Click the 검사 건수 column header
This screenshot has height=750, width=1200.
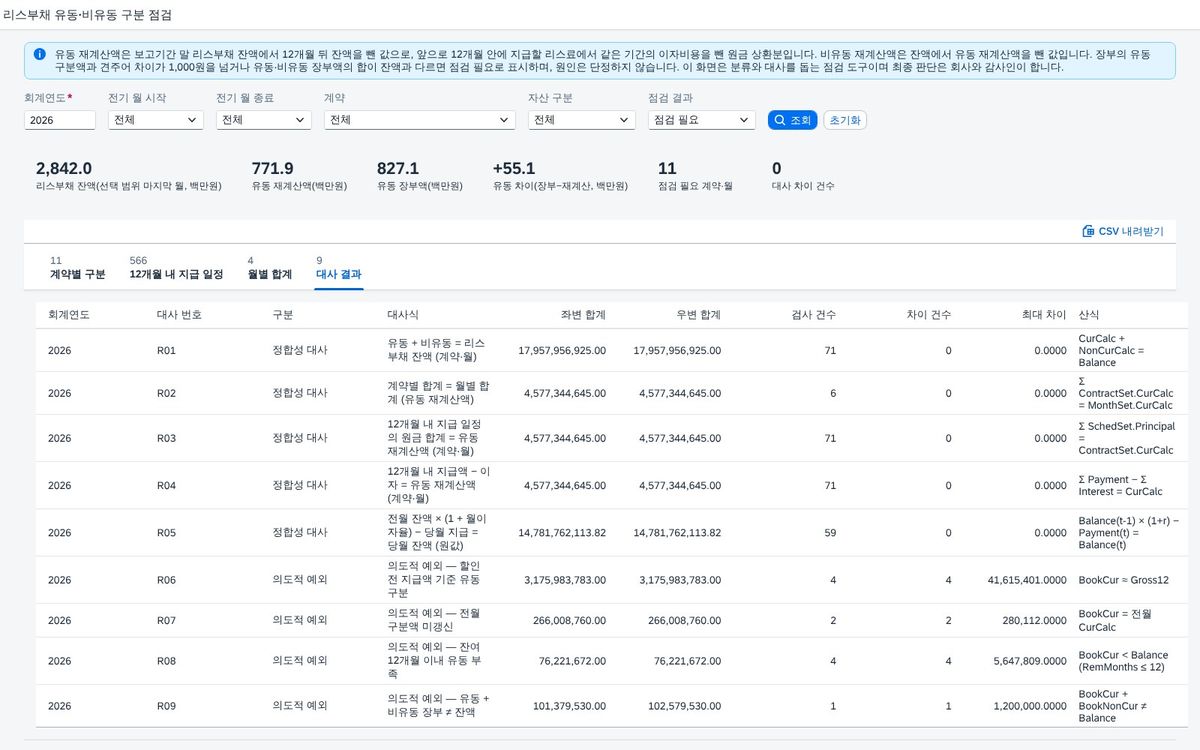pyautogui.click(x=813, y=314)
